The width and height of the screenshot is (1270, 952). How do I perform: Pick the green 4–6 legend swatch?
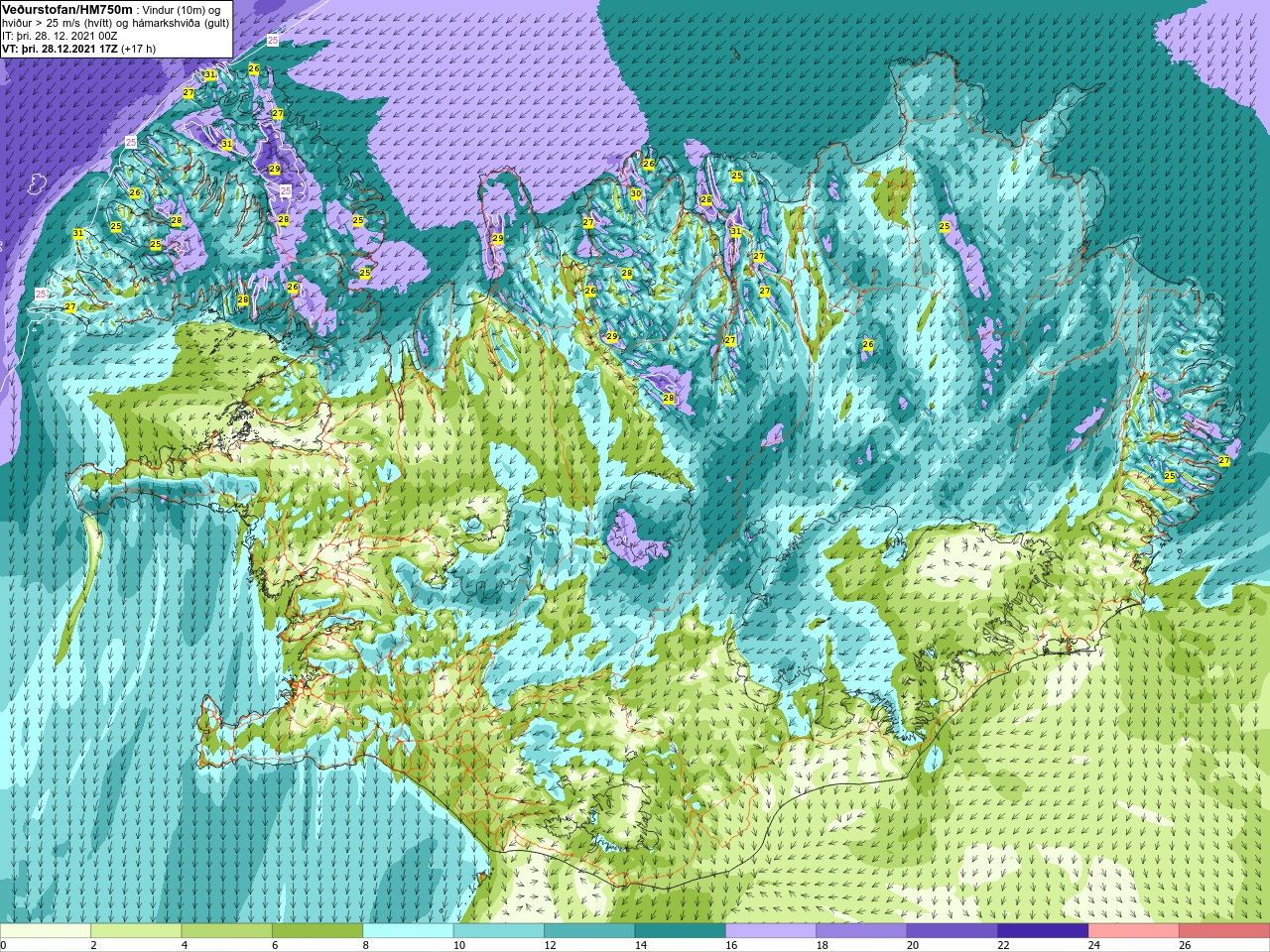click(226, 931)
